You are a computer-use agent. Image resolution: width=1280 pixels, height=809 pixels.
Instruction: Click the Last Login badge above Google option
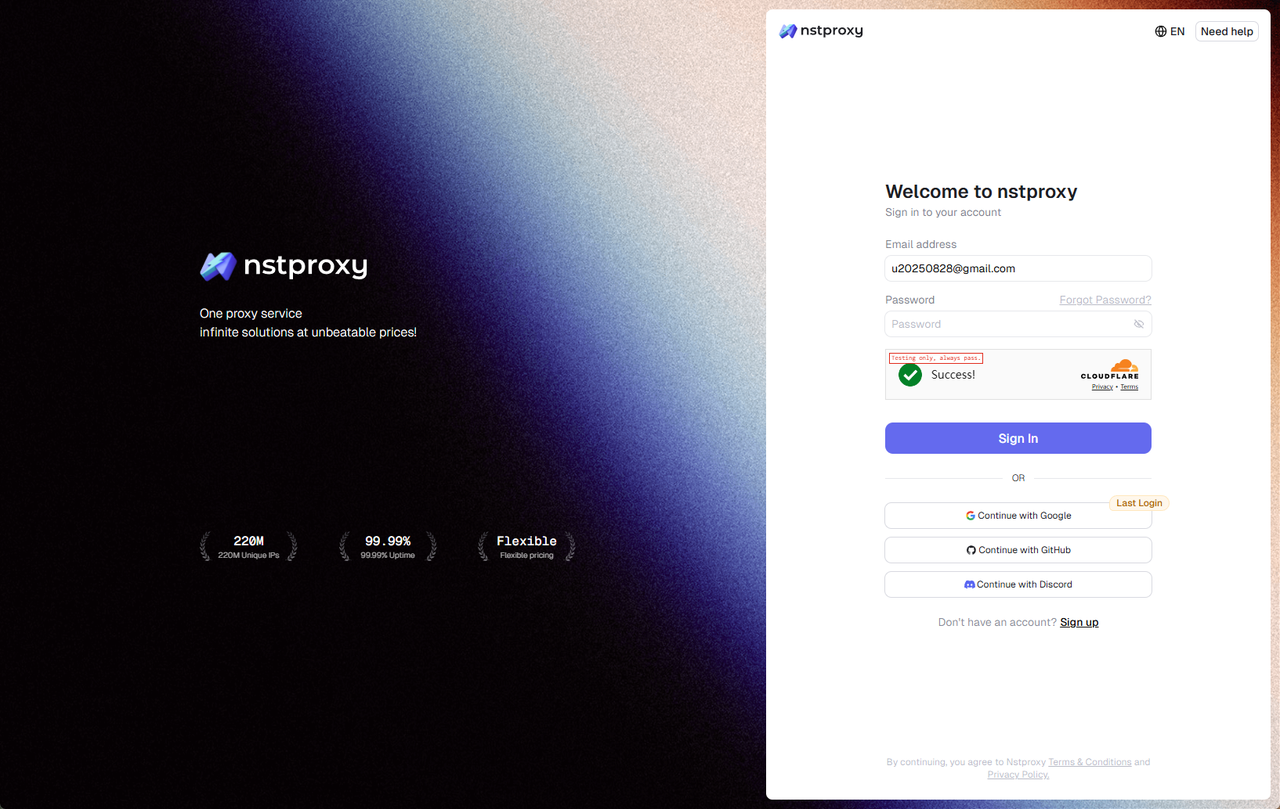click(x=1138, y=503)
